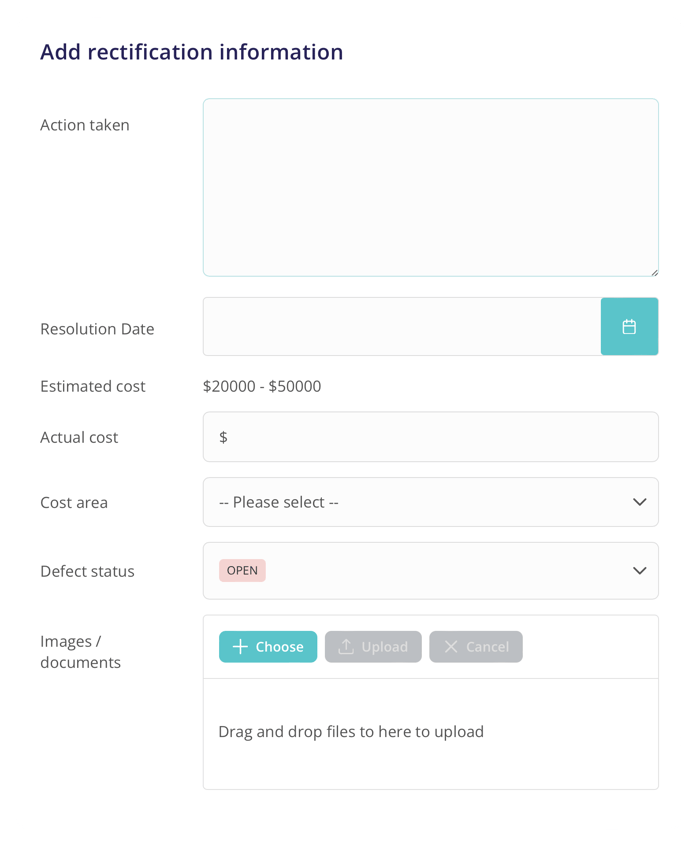Click the Choose button to pick files
Image resolution: width=700 pixels, height=845 pixels.
tap(268, 647)
